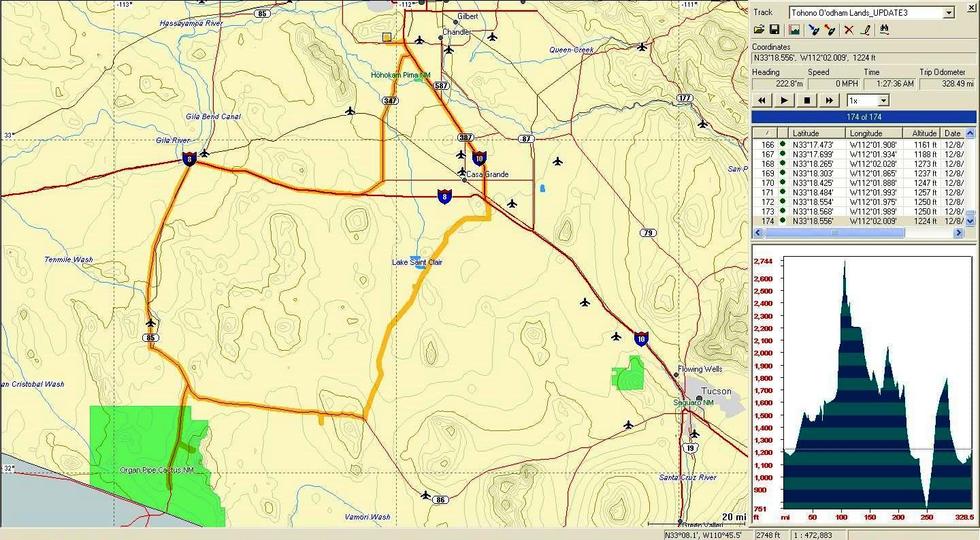
Task: Click the route 347 highway marker
Action: 390,100
